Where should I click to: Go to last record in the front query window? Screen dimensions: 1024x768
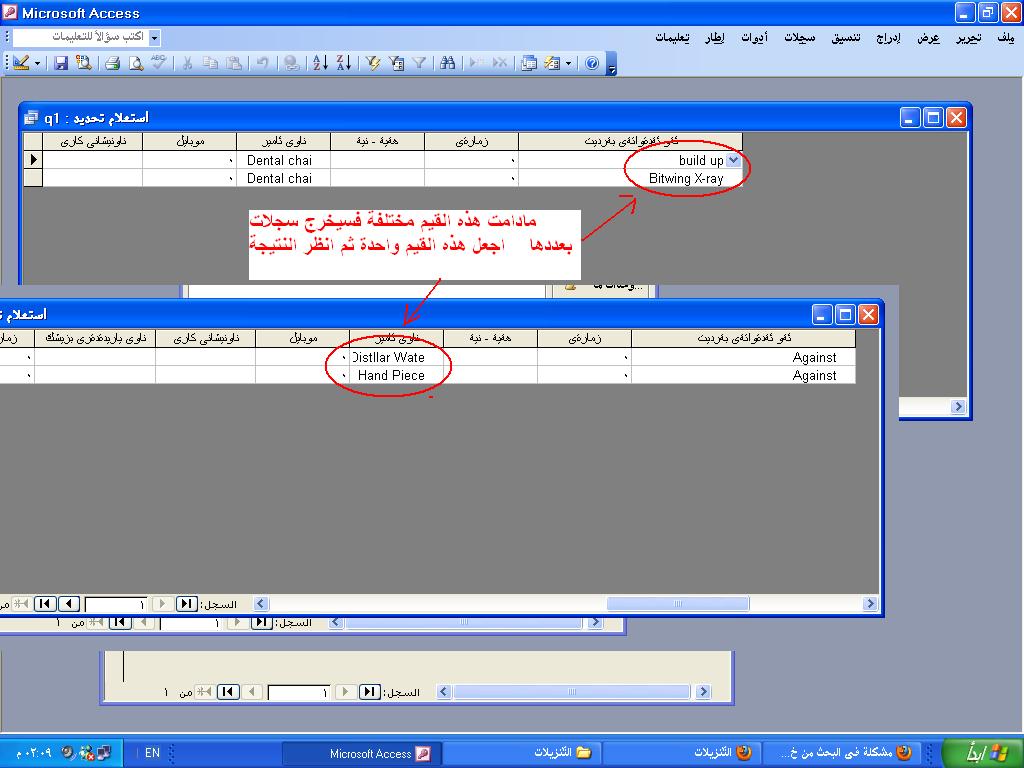pos(45,604)
